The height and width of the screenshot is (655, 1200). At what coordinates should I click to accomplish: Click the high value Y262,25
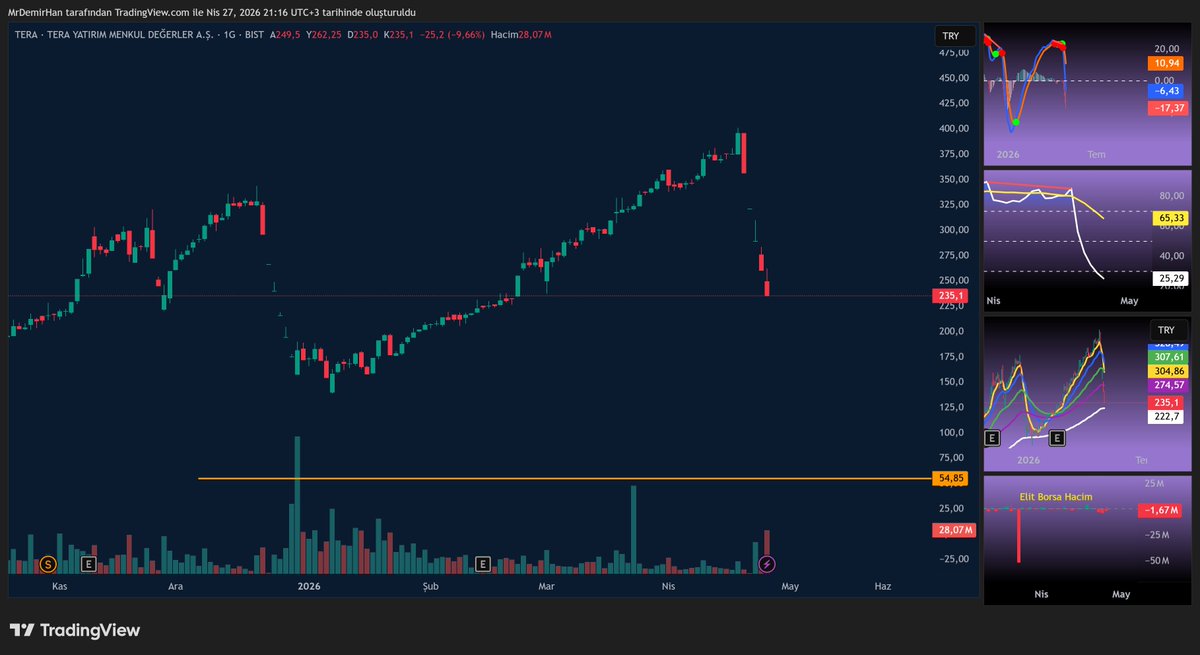click(x=324, y=35)
